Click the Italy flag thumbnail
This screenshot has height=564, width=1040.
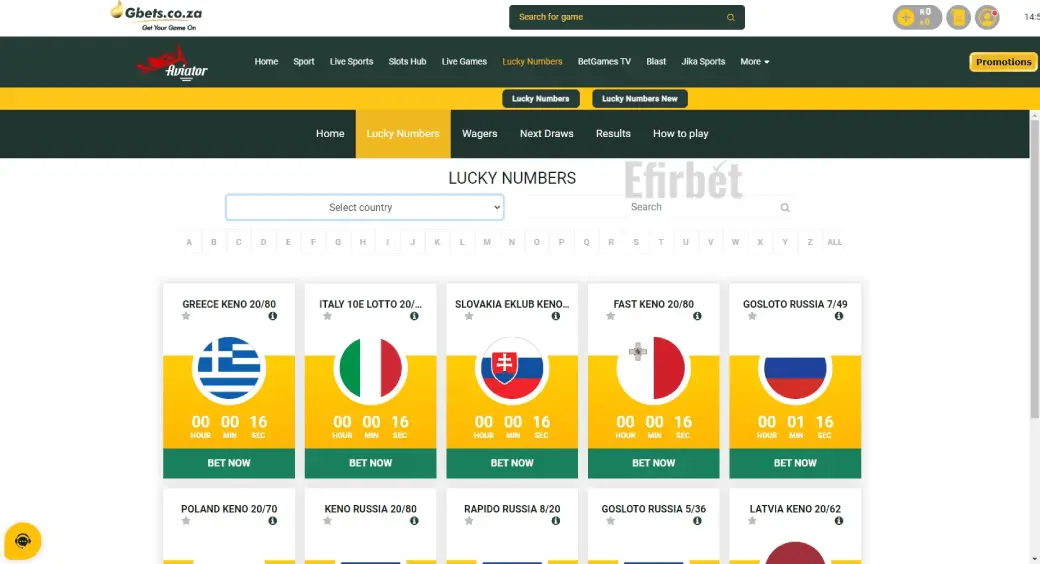(370, 368)
